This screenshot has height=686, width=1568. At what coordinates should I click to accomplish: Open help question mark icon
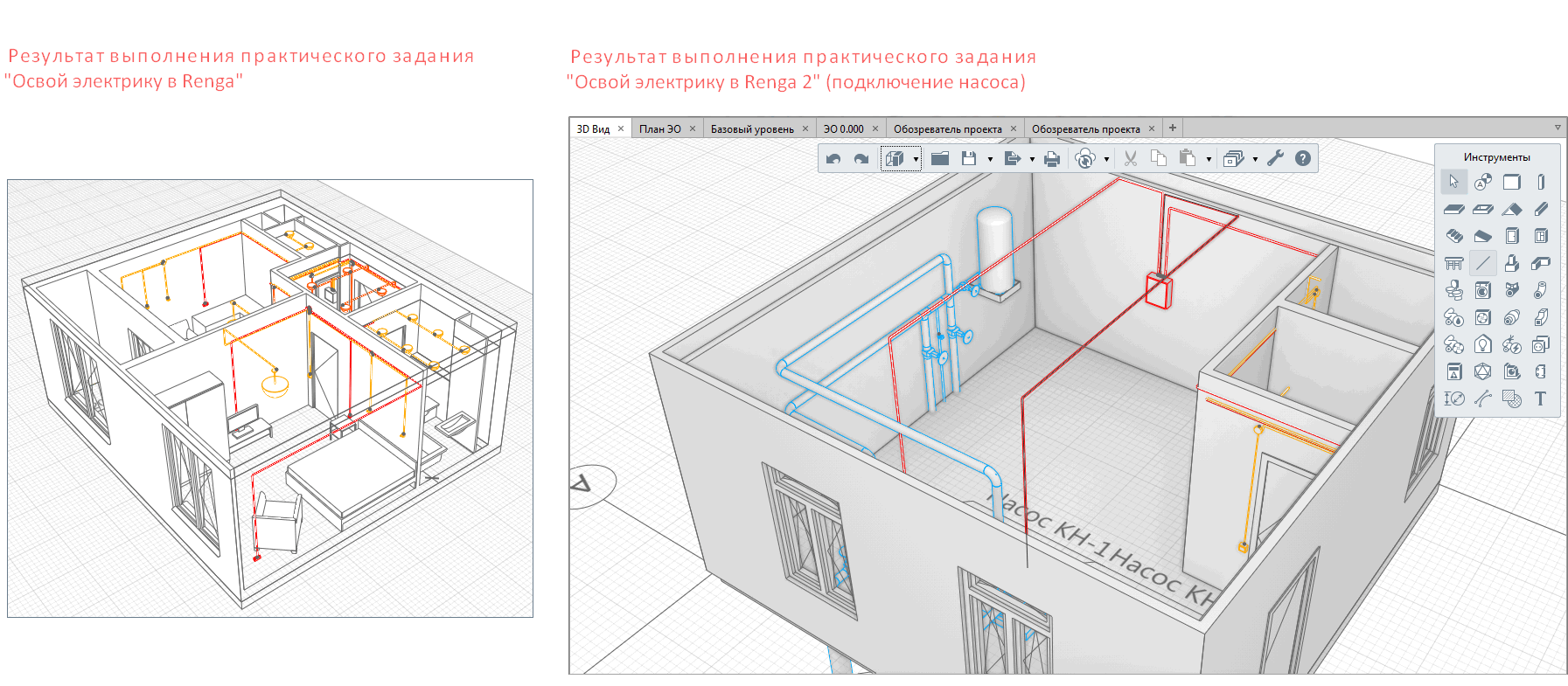[1303, 158]
